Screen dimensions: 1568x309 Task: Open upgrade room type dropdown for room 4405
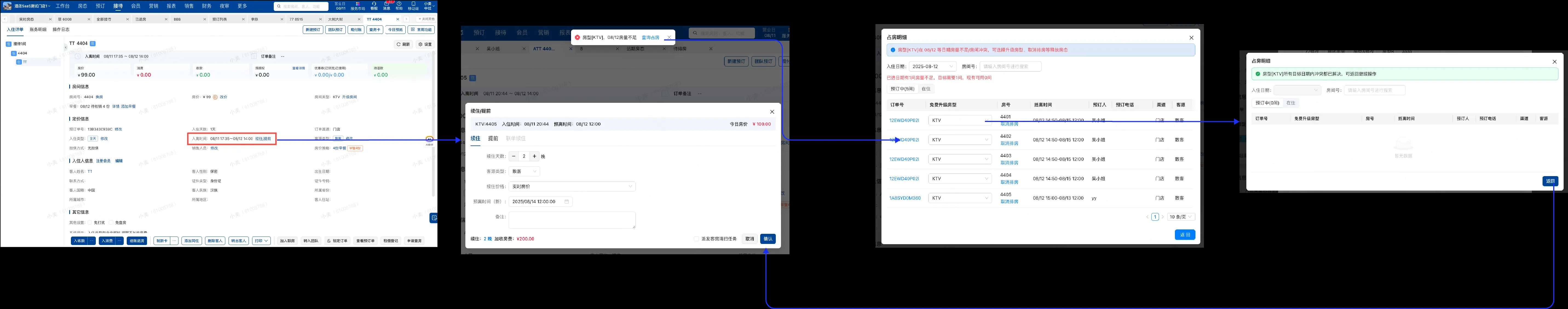point(960,198)
